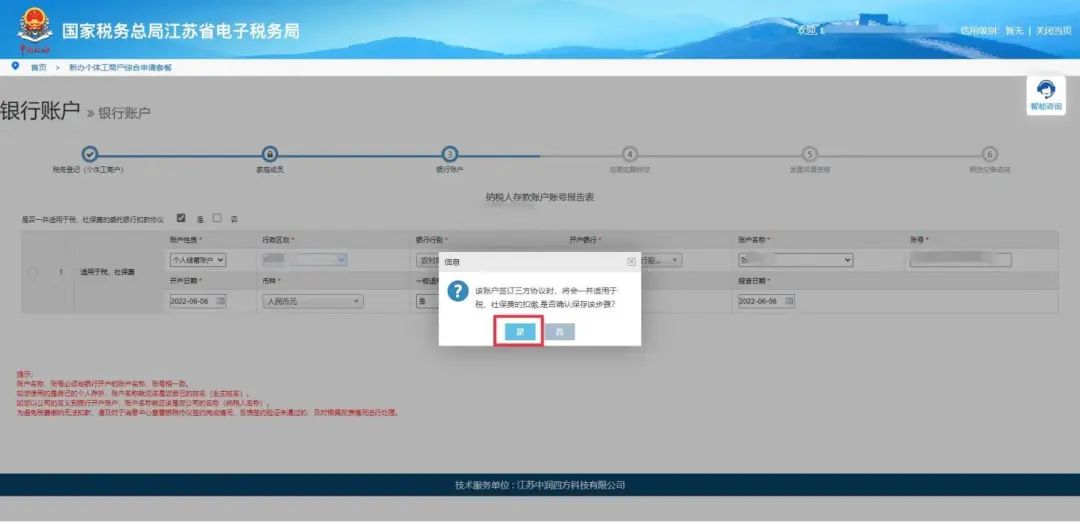
Task: Select step 4 in progress bar
Action: (629, 155)
